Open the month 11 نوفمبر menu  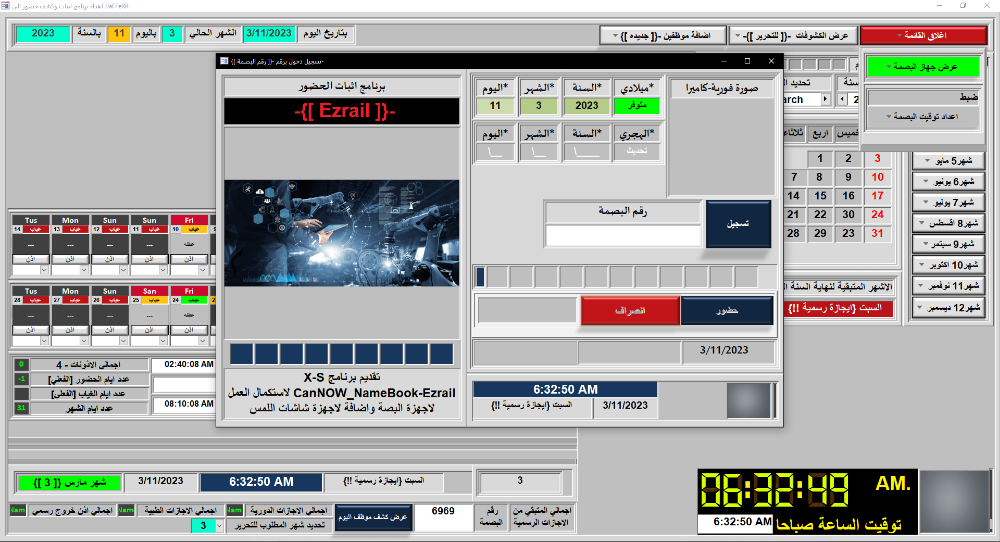click(x=948, y=286)
